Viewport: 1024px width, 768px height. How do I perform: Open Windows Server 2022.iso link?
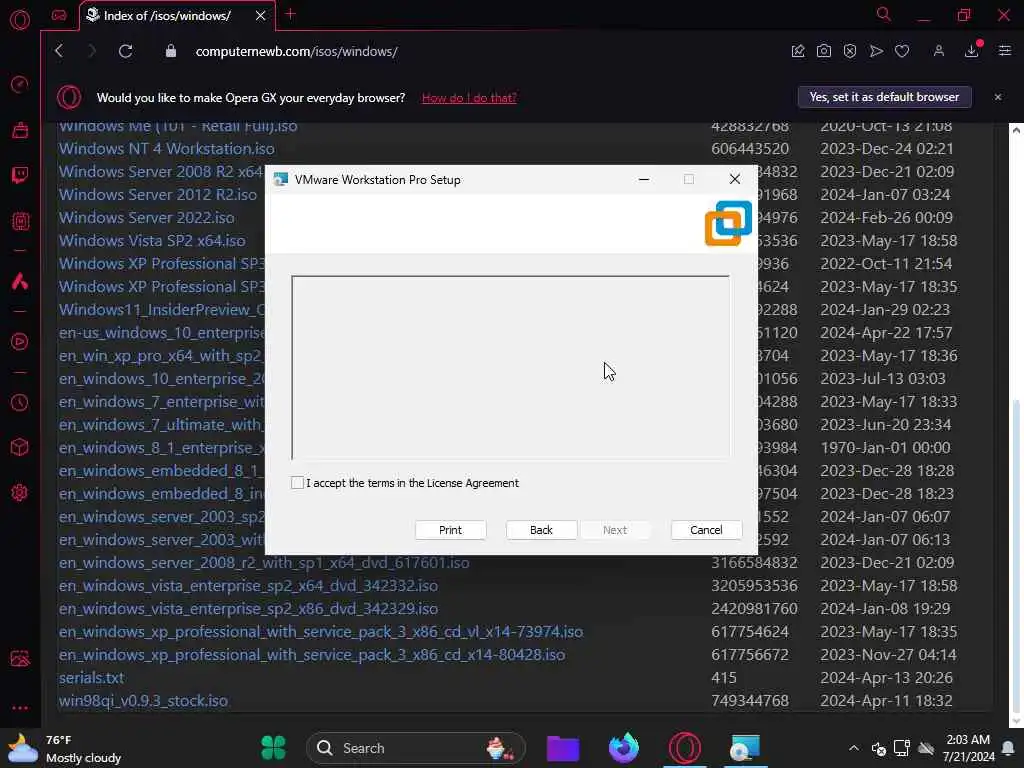pyautogui.click(x=146, y=217)
